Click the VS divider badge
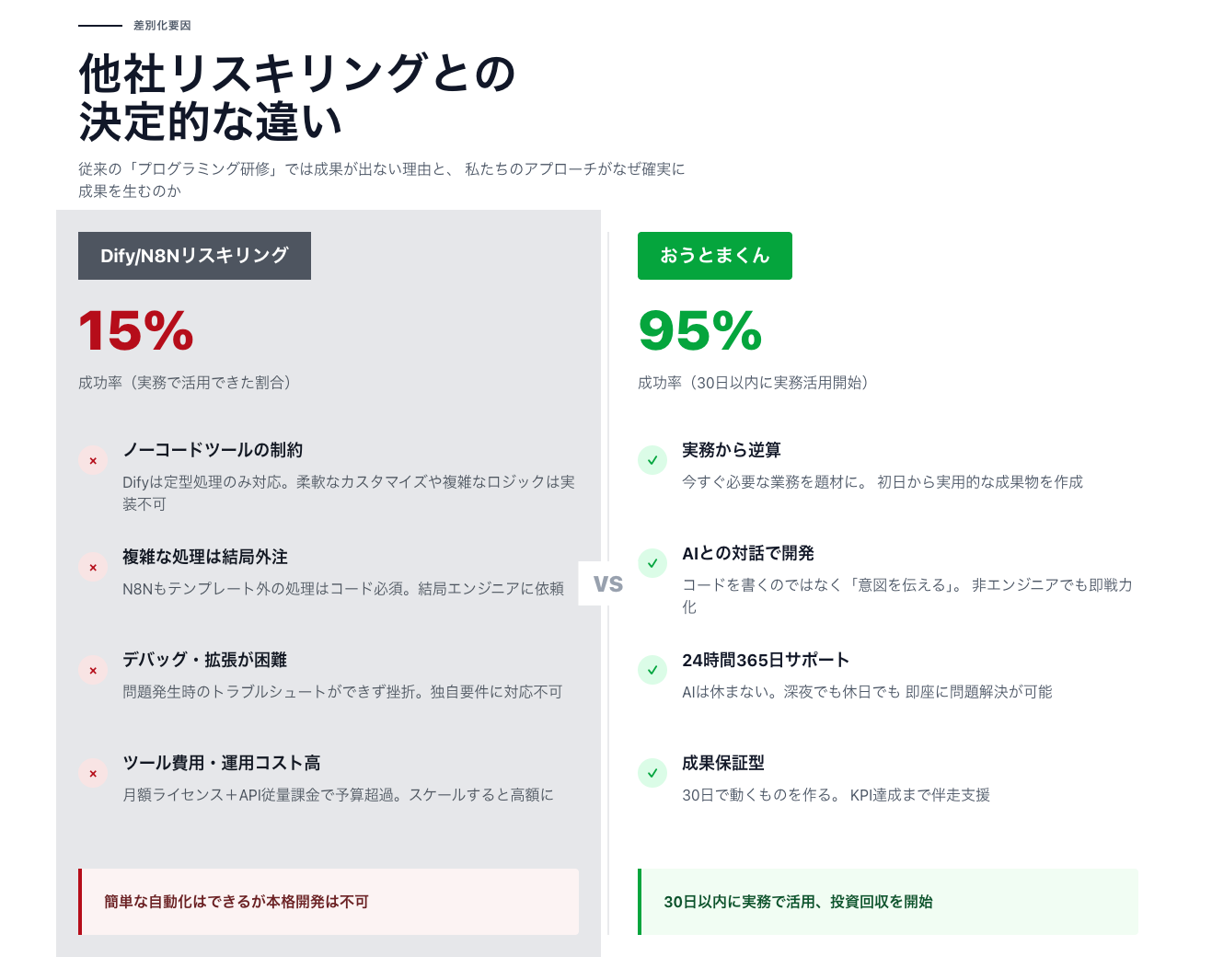The height and width of the screenshot is (980, 1212). tap(607, 583)
